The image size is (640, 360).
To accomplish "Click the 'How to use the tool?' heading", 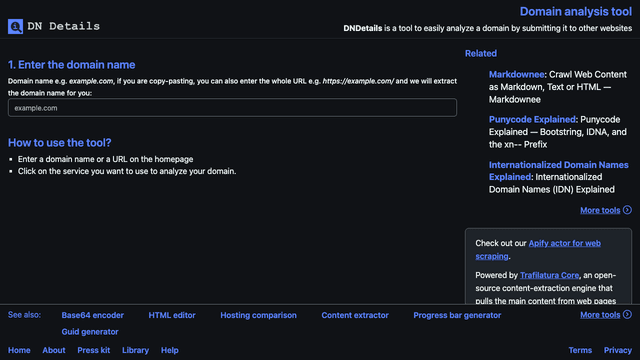I will [60, 142].
